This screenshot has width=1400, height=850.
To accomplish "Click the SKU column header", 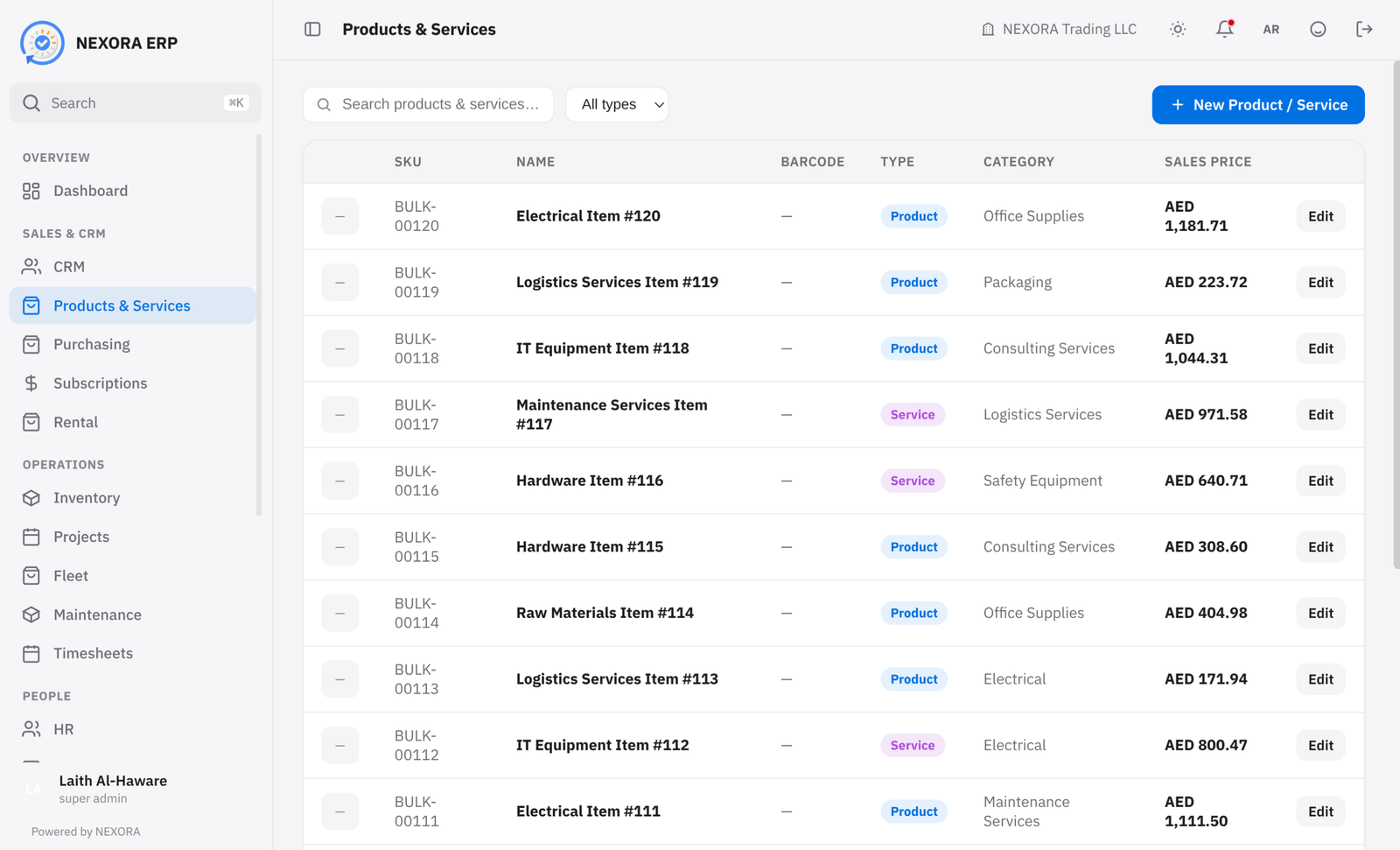I will click(x=408, y=162).
